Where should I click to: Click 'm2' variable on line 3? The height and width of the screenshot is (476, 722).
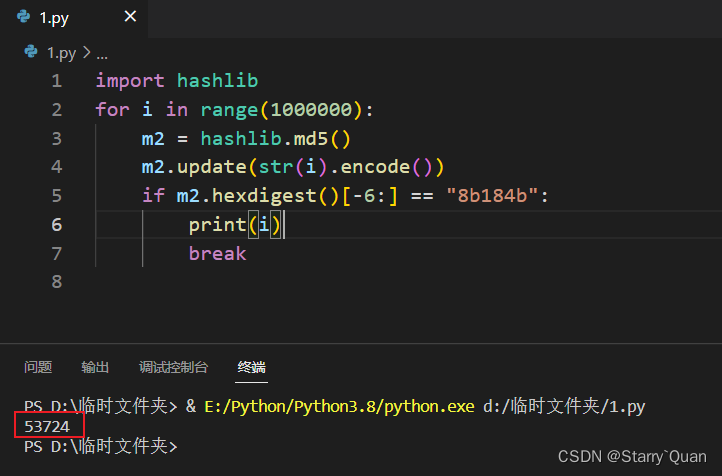[x=153, y=139]
